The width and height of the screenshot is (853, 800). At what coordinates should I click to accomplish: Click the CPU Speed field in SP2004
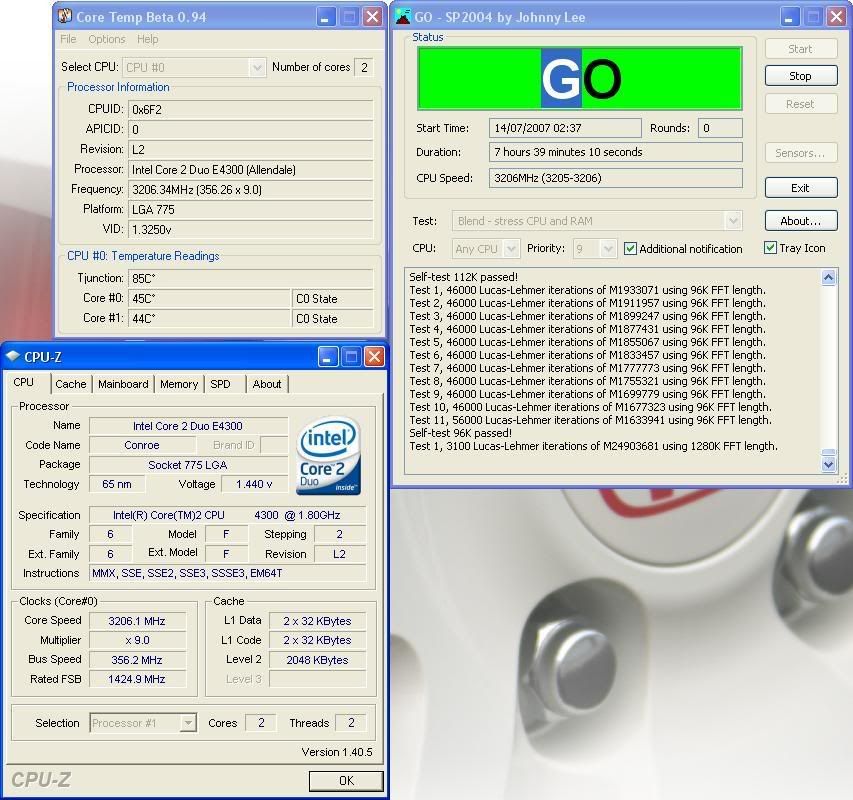[x=616, y=178]
